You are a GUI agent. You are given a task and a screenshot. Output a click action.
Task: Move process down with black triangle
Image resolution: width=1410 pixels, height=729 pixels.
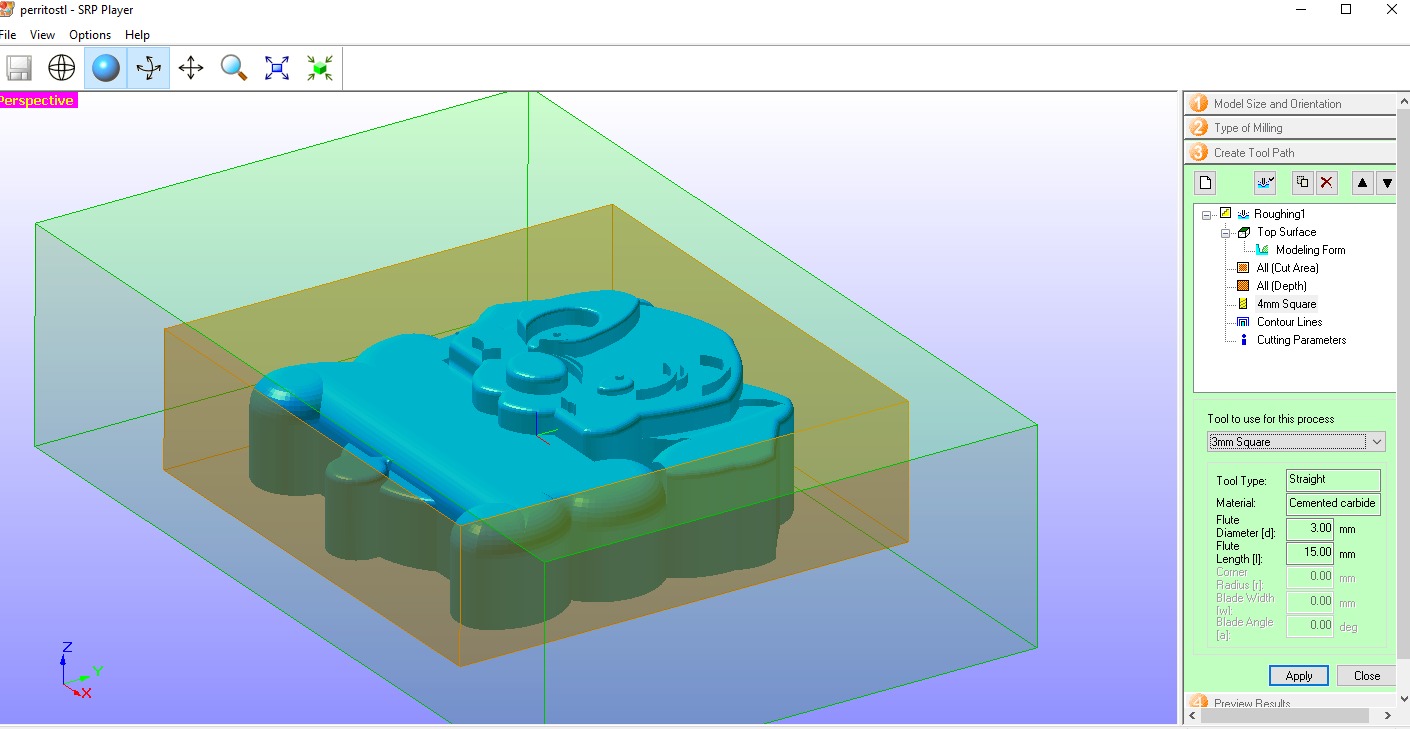point(1386,182)
